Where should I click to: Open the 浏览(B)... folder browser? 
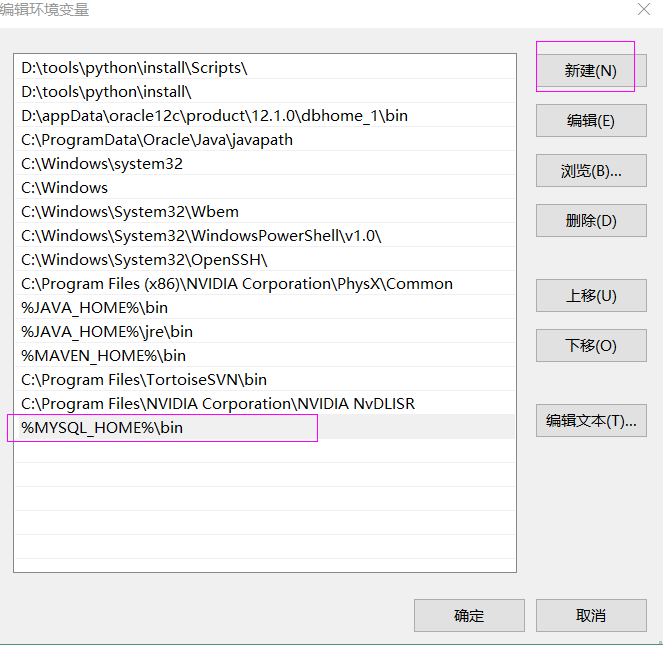tap(591, 171)
